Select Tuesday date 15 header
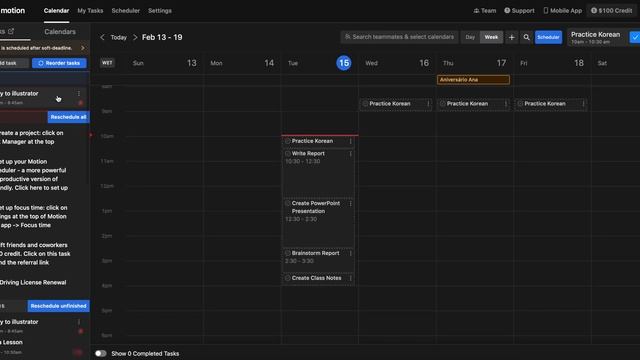The height and width of the screenshot is (360, 640). (344, 63)
